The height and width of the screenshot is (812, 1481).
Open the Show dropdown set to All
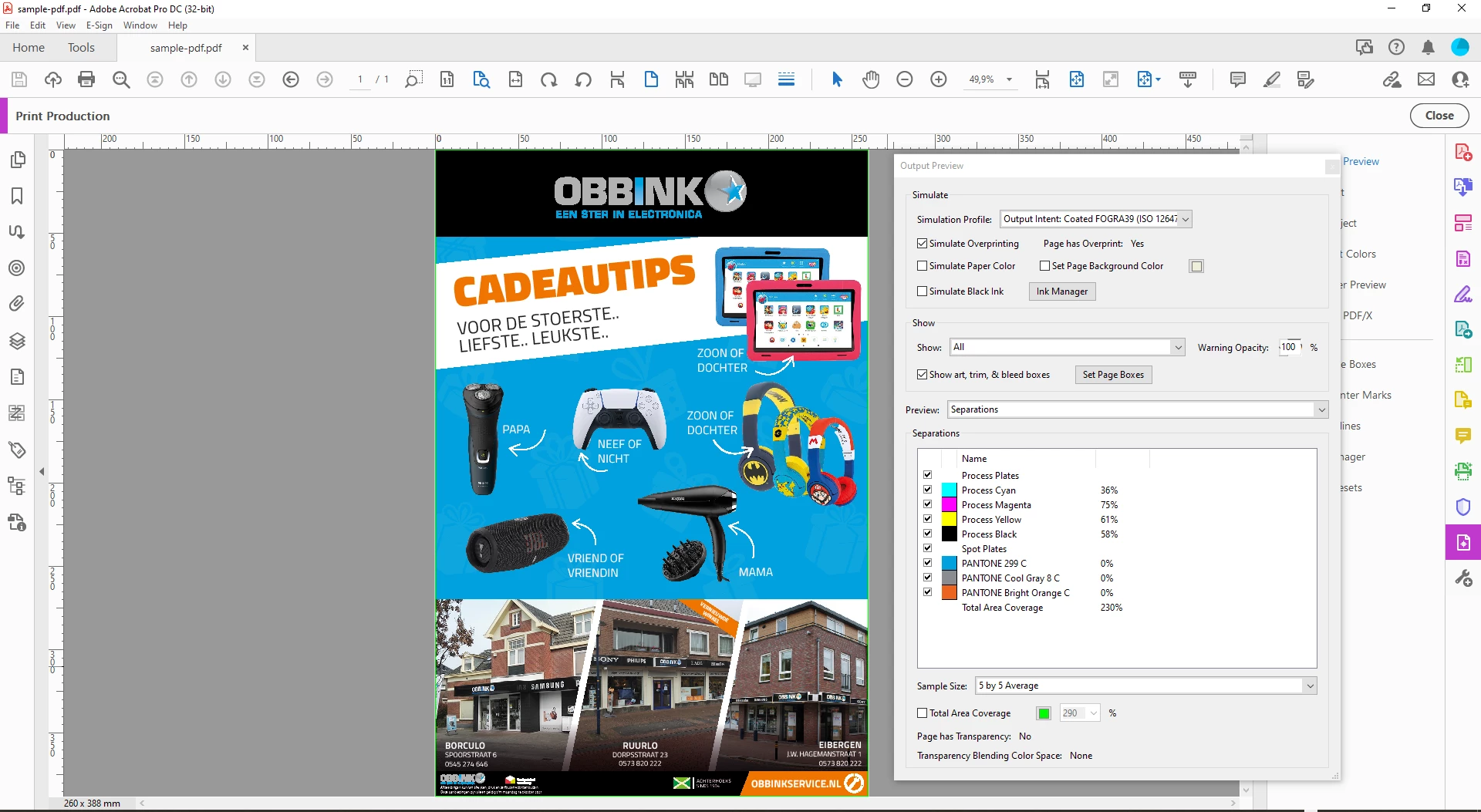[x=1067, y=347]
